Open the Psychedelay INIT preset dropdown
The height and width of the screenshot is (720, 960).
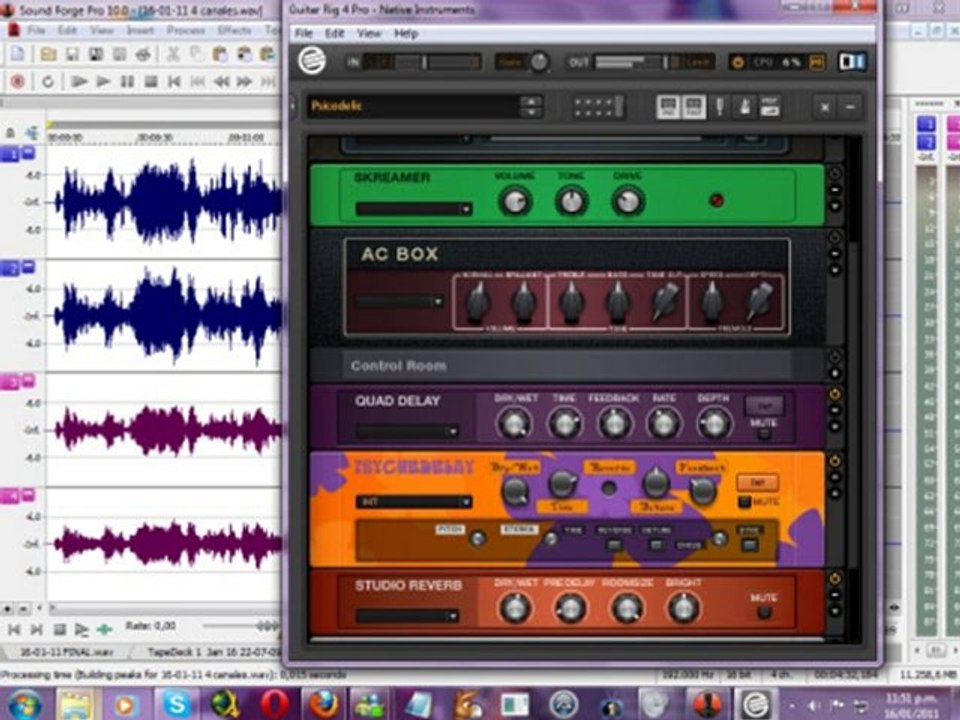414,502
